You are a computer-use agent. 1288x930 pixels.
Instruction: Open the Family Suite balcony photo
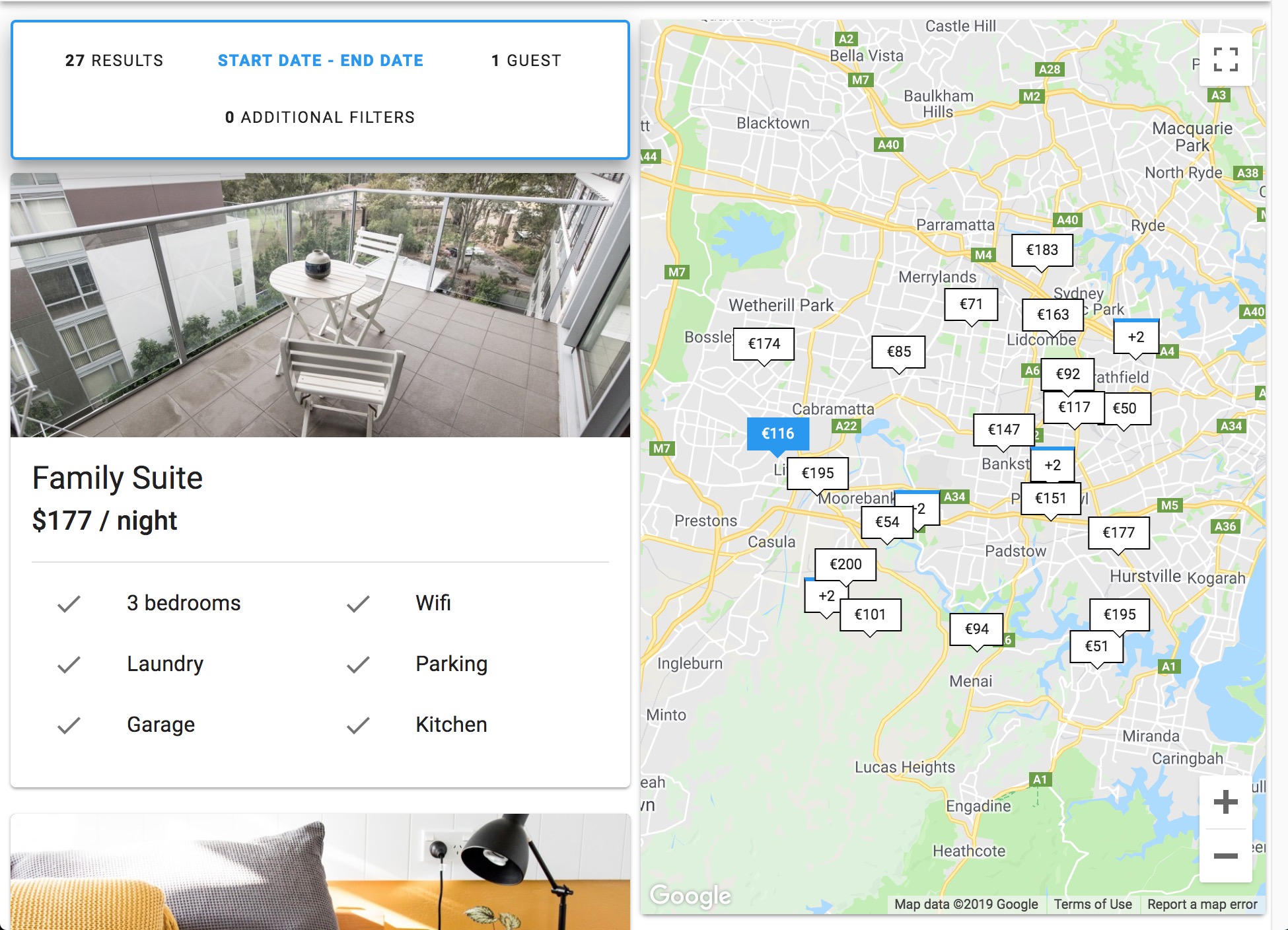coord(320,305)
